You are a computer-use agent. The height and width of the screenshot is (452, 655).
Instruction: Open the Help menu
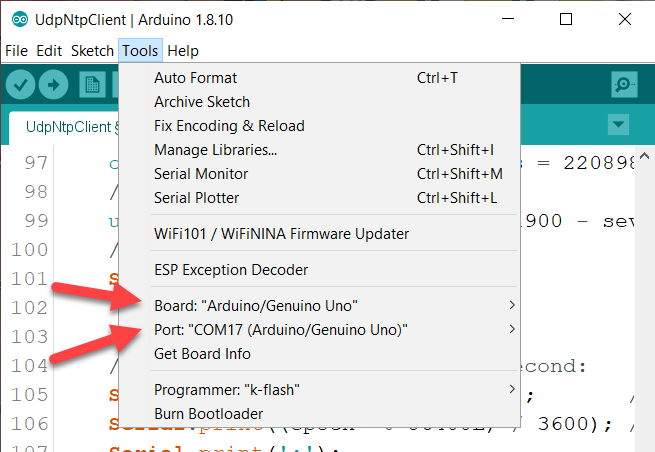pos(183,51)
